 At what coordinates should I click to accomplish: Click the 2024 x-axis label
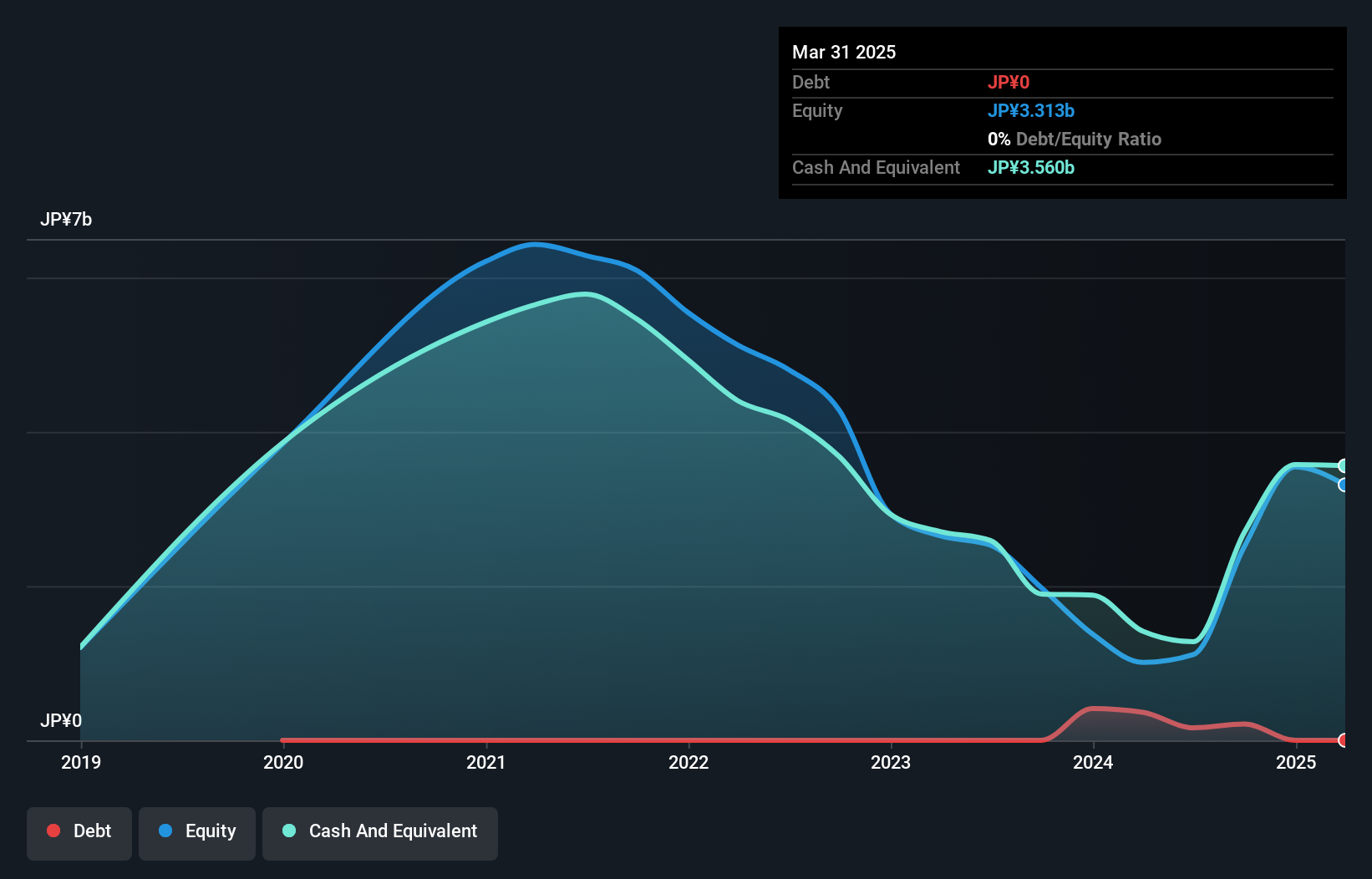click(x=1093, y=762)
